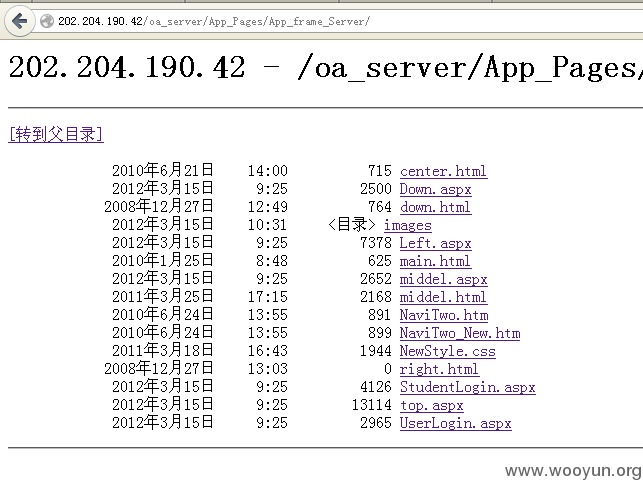This screenshot has height=480, width=643.
Task: Click the time 14:00
Action: pos(267,171)
